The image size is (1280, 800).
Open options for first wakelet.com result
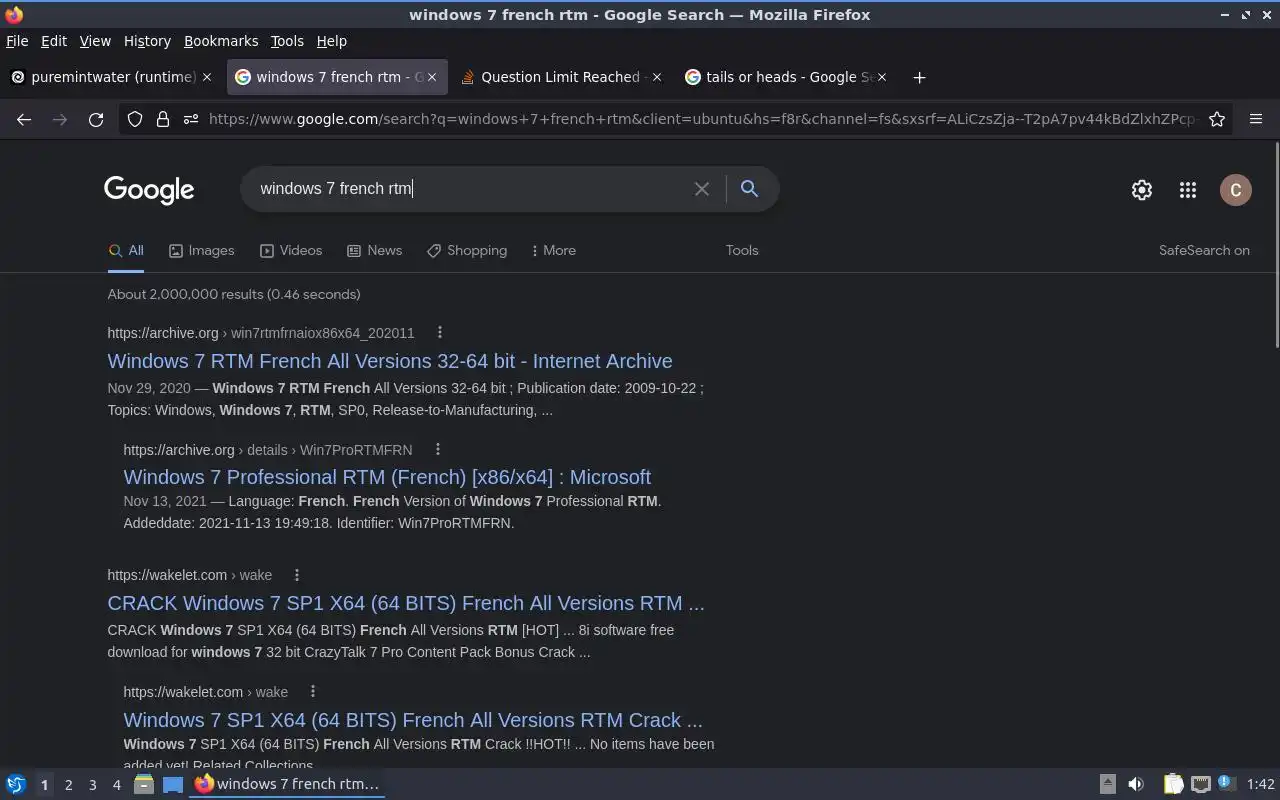pos(296,575)
